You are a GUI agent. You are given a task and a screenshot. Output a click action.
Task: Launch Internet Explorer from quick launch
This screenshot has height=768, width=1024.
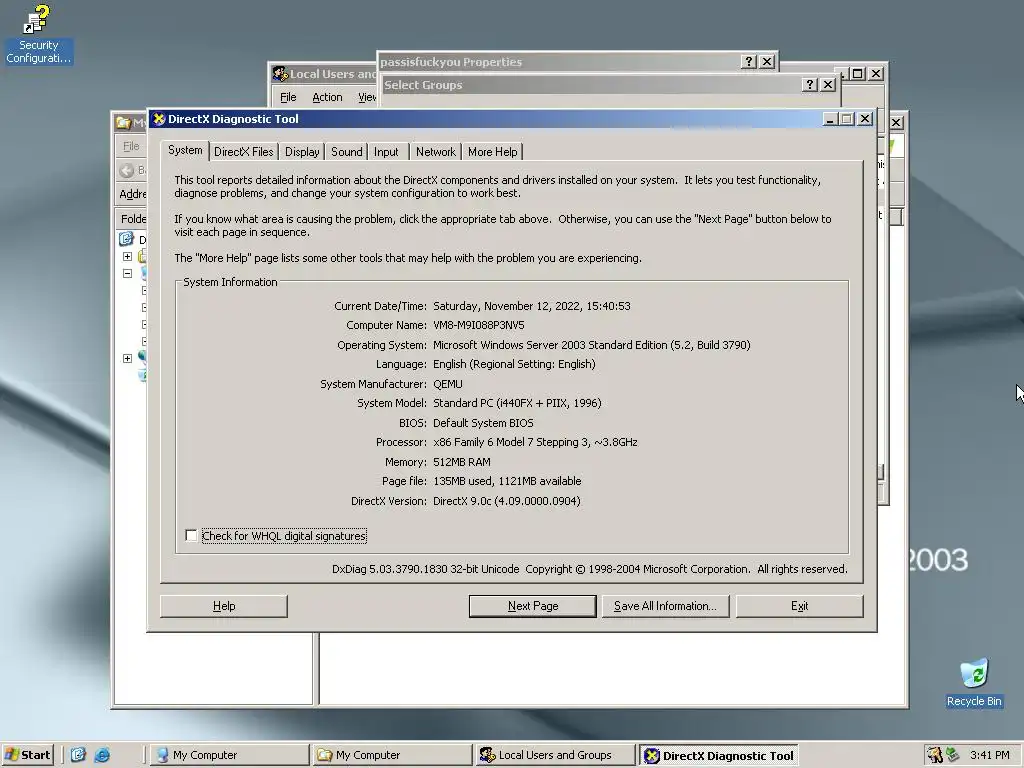click(102, 755)
